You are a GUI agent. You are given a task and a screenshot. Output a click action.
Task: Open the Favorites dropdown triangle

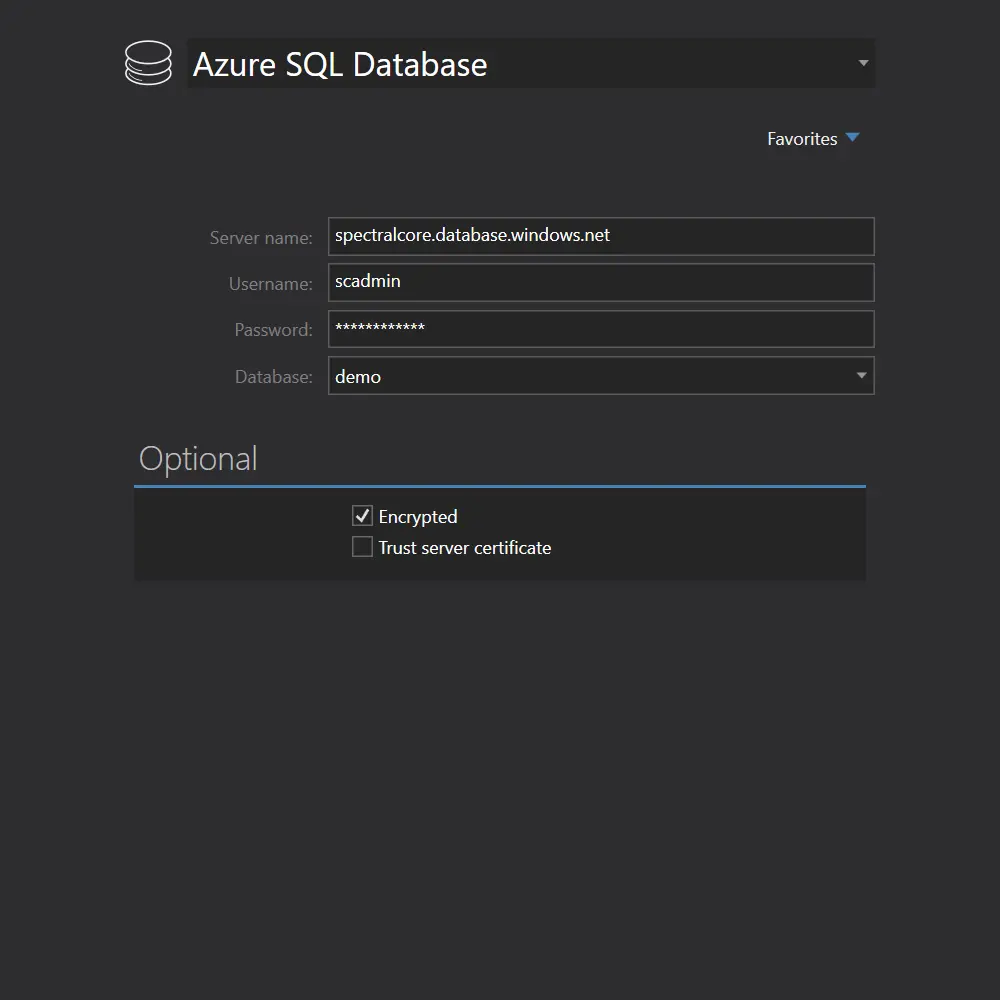tap(853, 138)
